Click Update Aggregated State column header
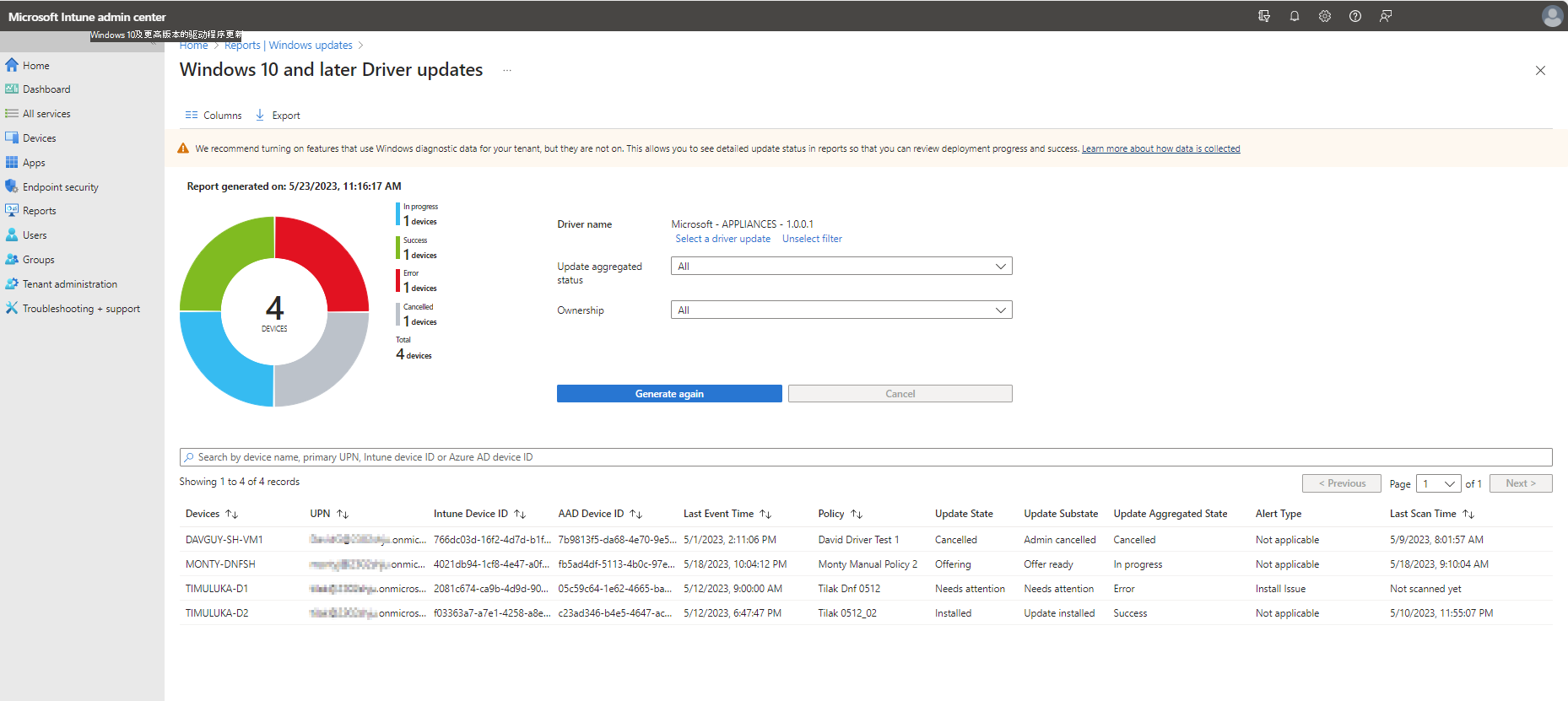Viewport: 1568px width, 701px height. coord(1170,514)
